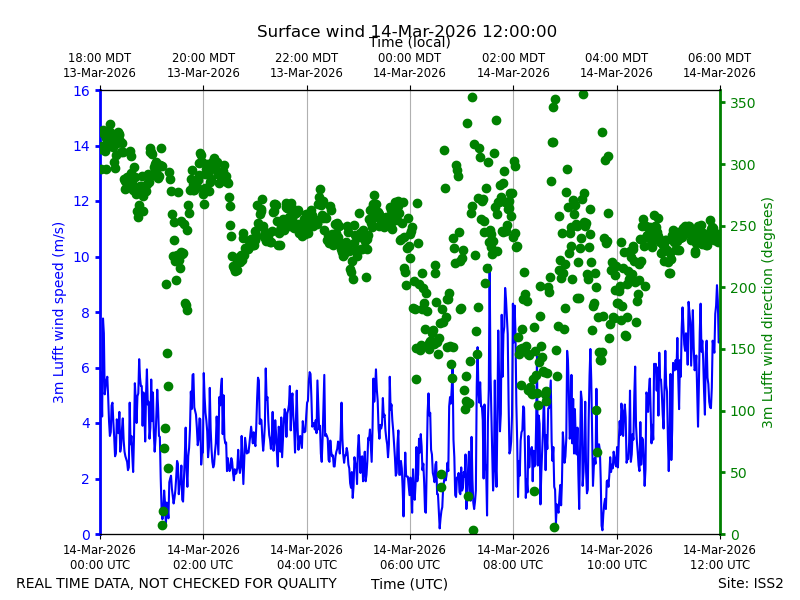Click the "18:00 MDT 13-Mar-2026" top axis label

point(99,65)
